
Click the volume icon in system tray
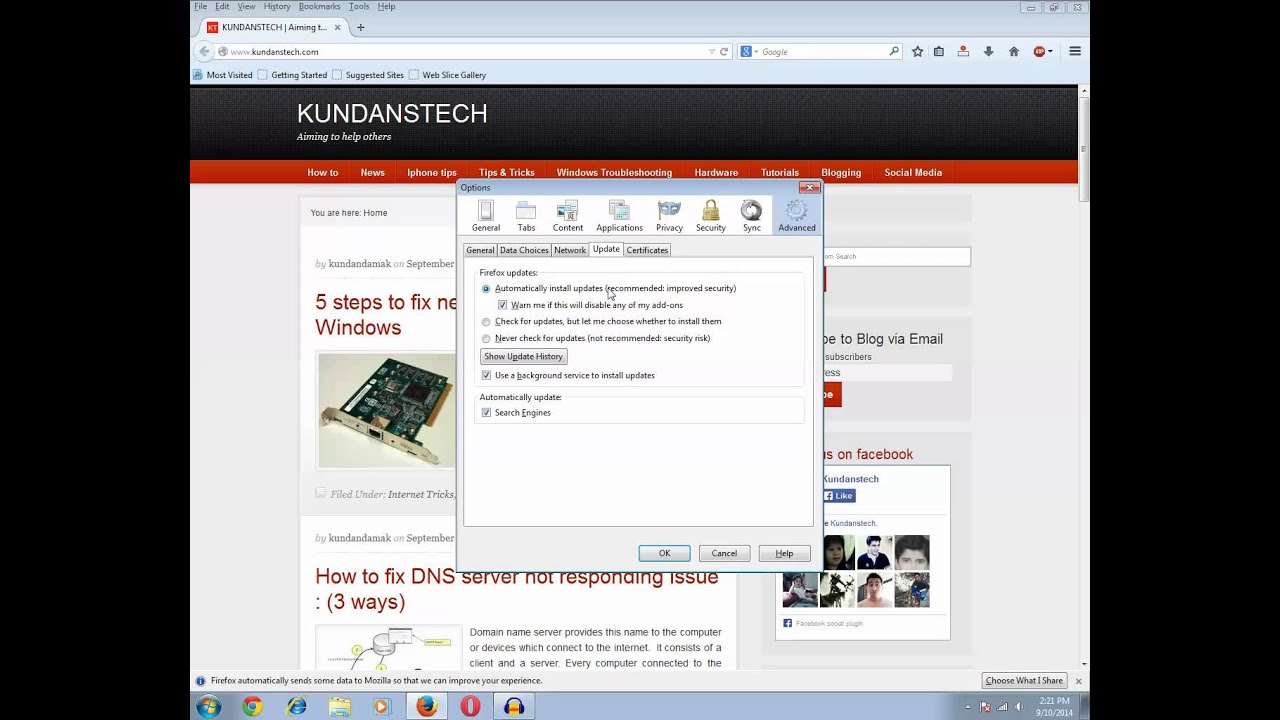coord(1019,707)
